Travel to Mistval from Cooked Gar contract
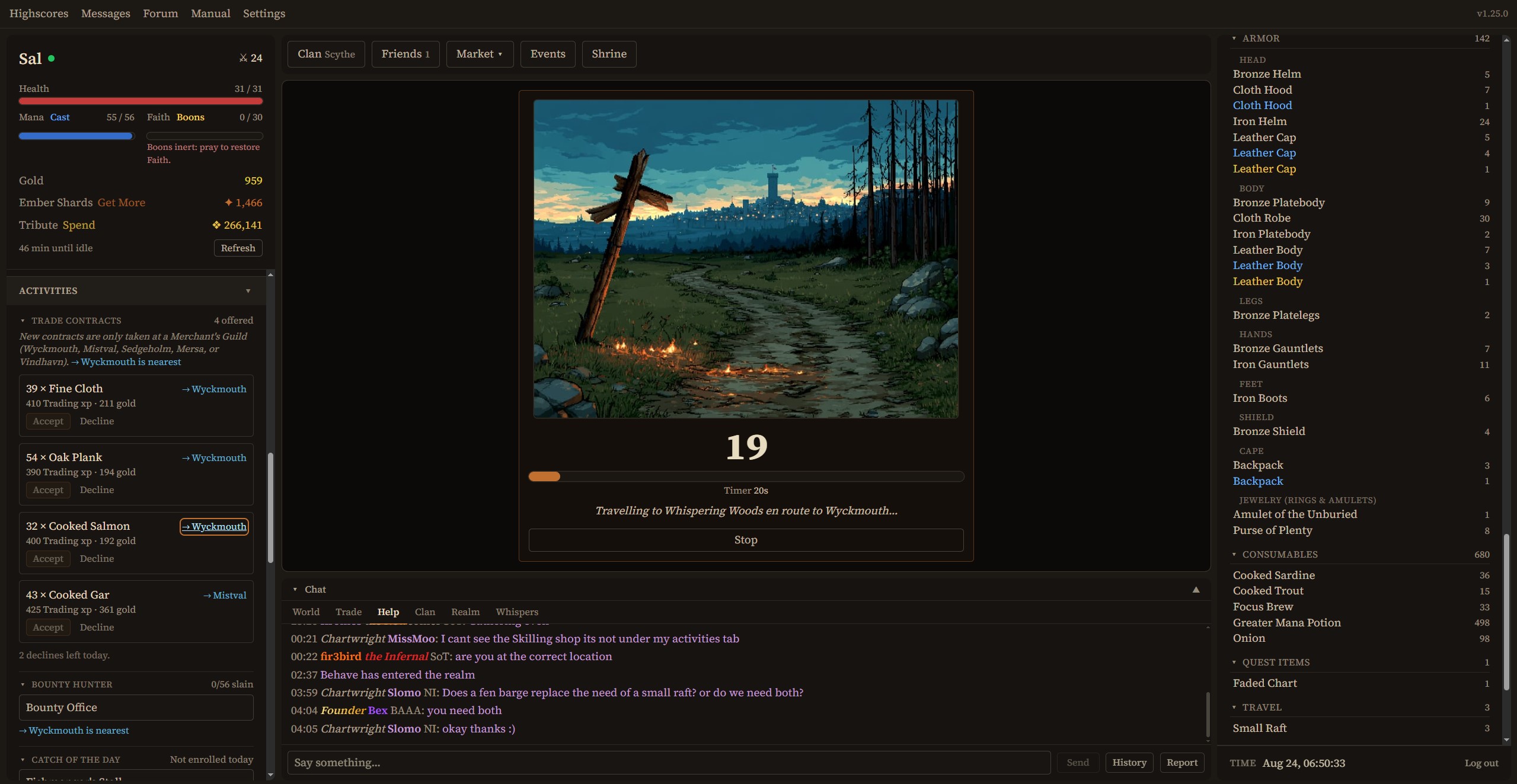1517x784 pixels. point(225,596)
